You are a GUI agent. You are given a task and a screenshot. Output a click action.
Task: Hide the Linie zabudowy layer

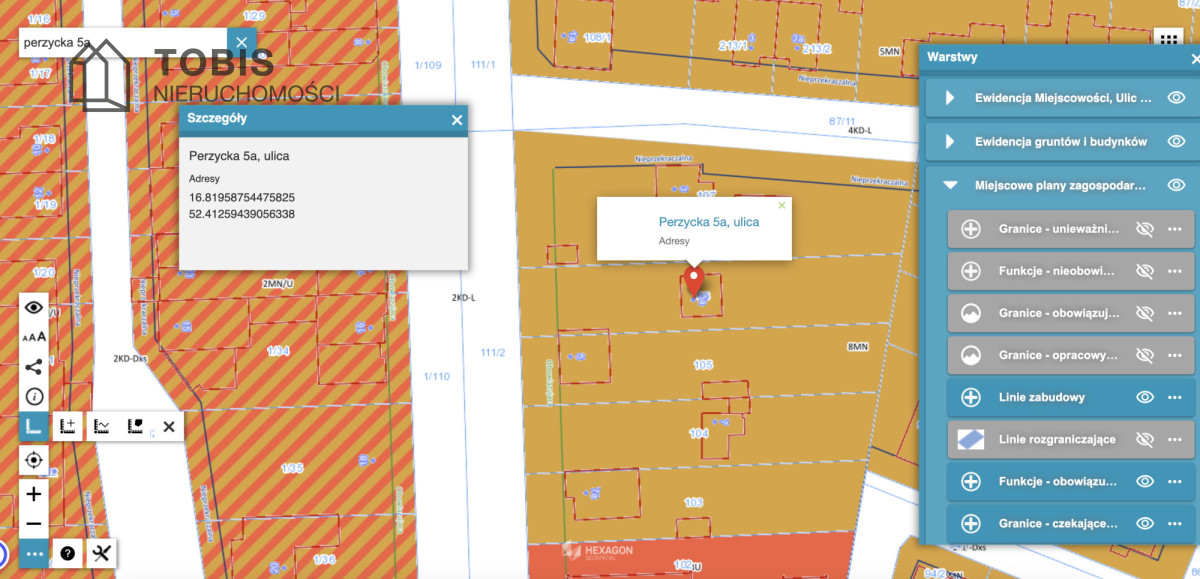1145,397
